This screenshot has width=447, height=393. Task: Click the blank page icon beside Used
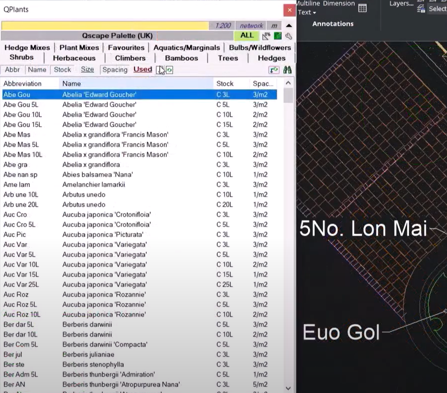tap(160, 70)
